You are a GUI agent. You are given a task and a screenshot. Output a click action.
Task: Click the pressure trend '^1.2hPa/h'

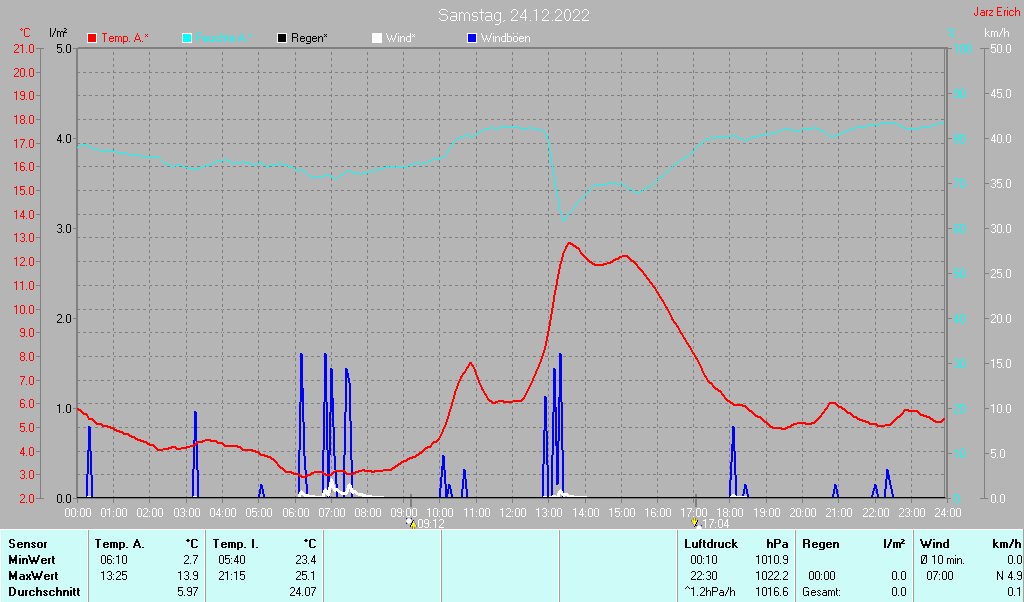coord(710,592)
